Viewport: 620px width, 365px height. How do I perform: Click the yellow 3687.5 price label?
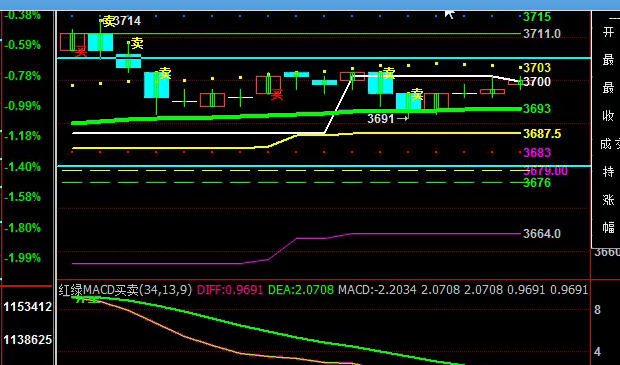542,134
